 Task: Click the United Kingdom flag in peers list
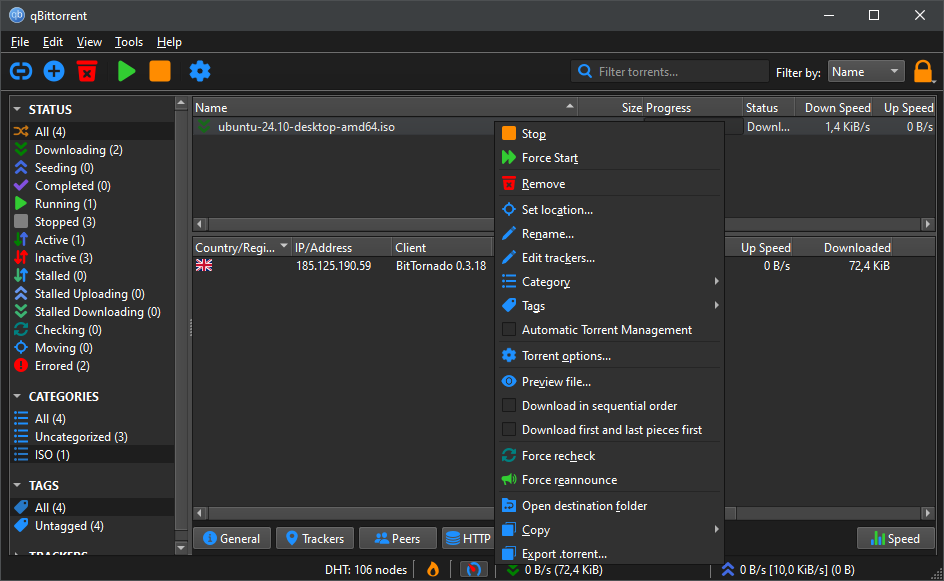(x=204, y=265)
